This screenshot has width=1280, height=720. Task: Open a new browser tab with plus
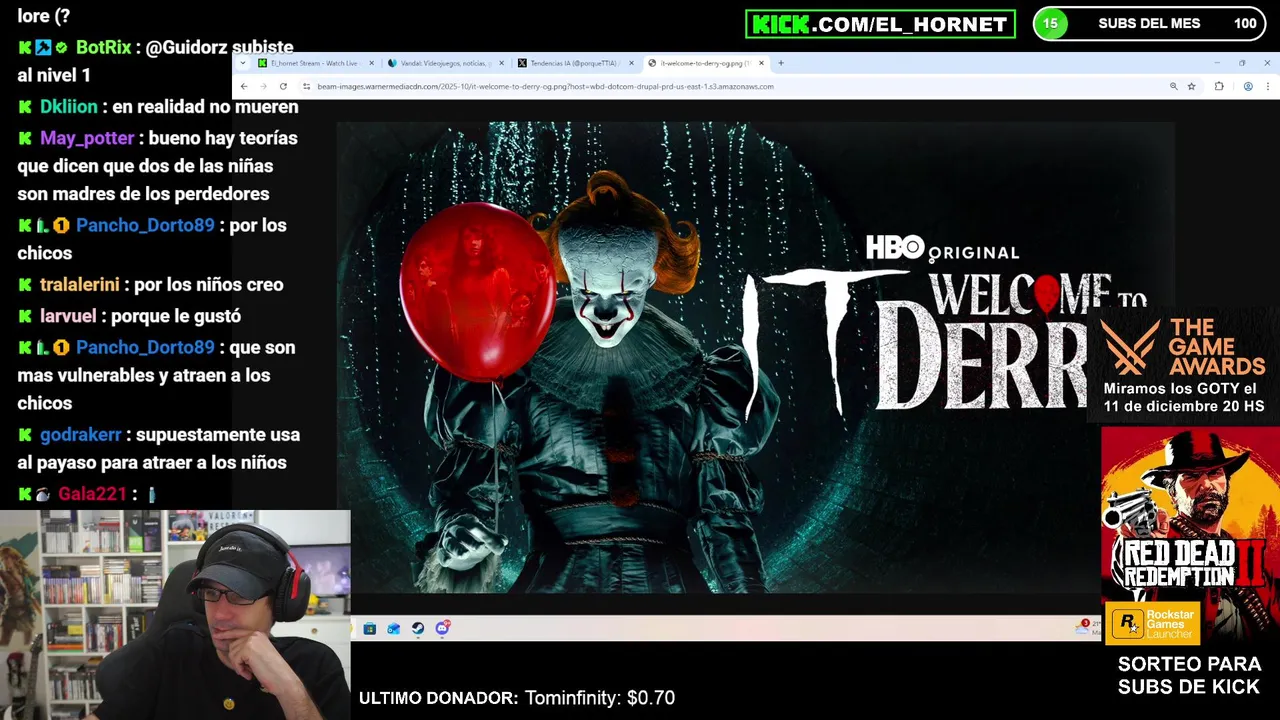pos(781,63)
